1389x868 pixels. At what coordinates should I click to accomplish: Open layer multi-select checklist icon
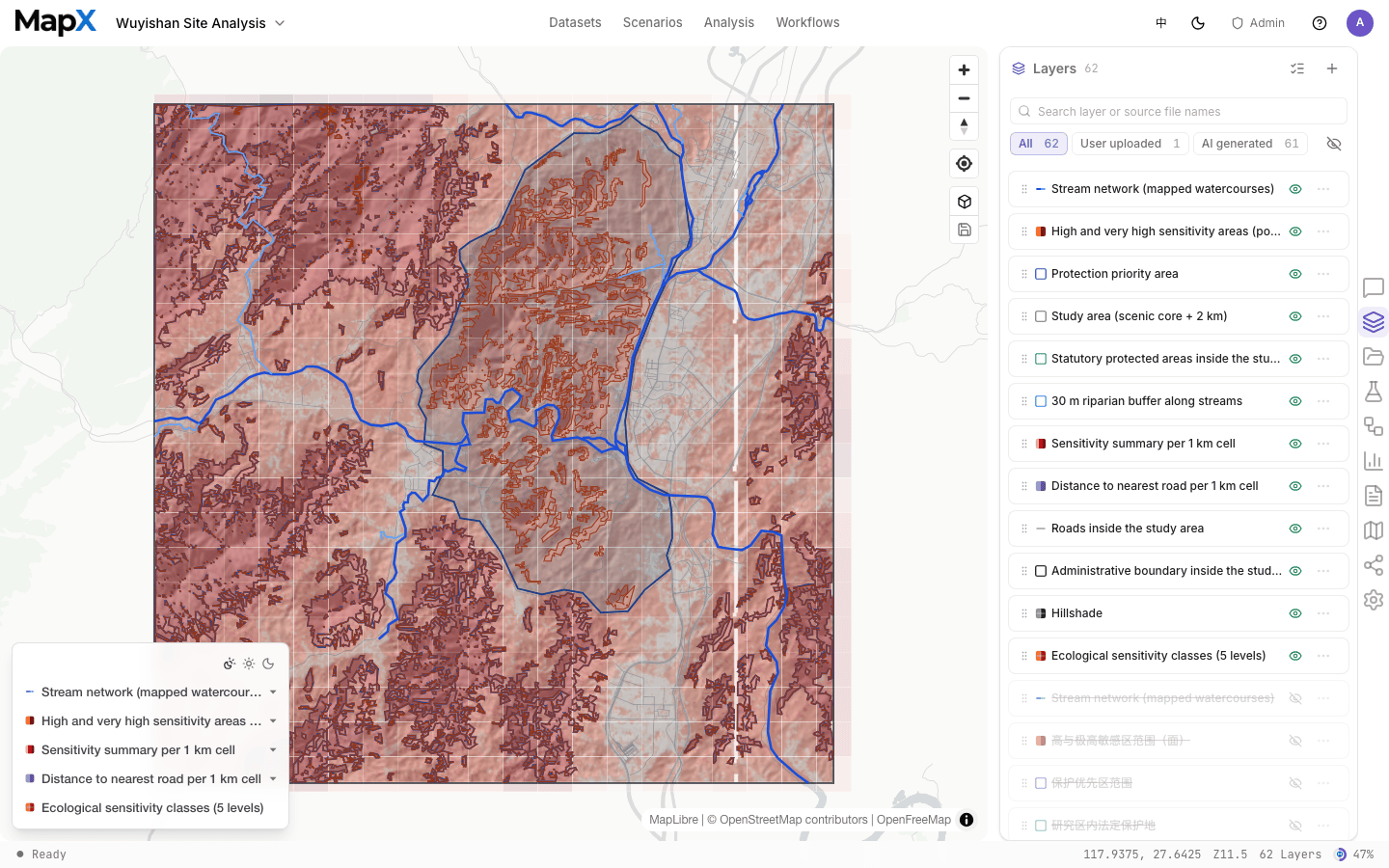click(1297, 68)
